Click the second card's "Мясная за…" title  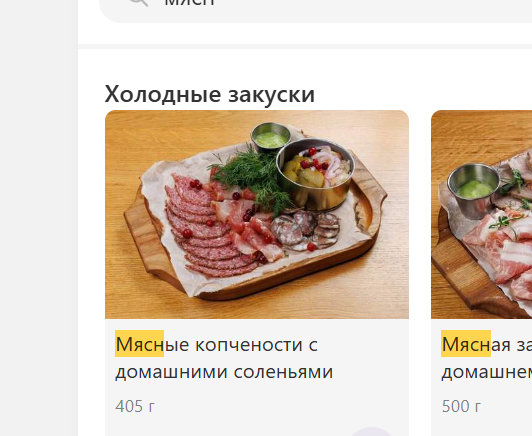(487, 344)
